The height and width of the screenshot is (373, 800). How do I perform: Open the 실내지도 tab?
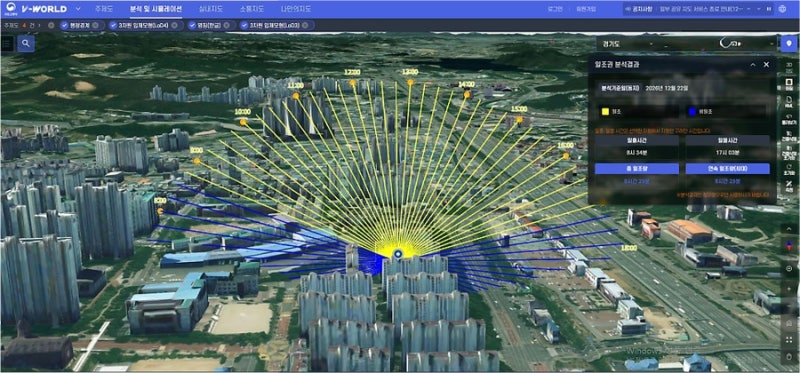point(210,9)
